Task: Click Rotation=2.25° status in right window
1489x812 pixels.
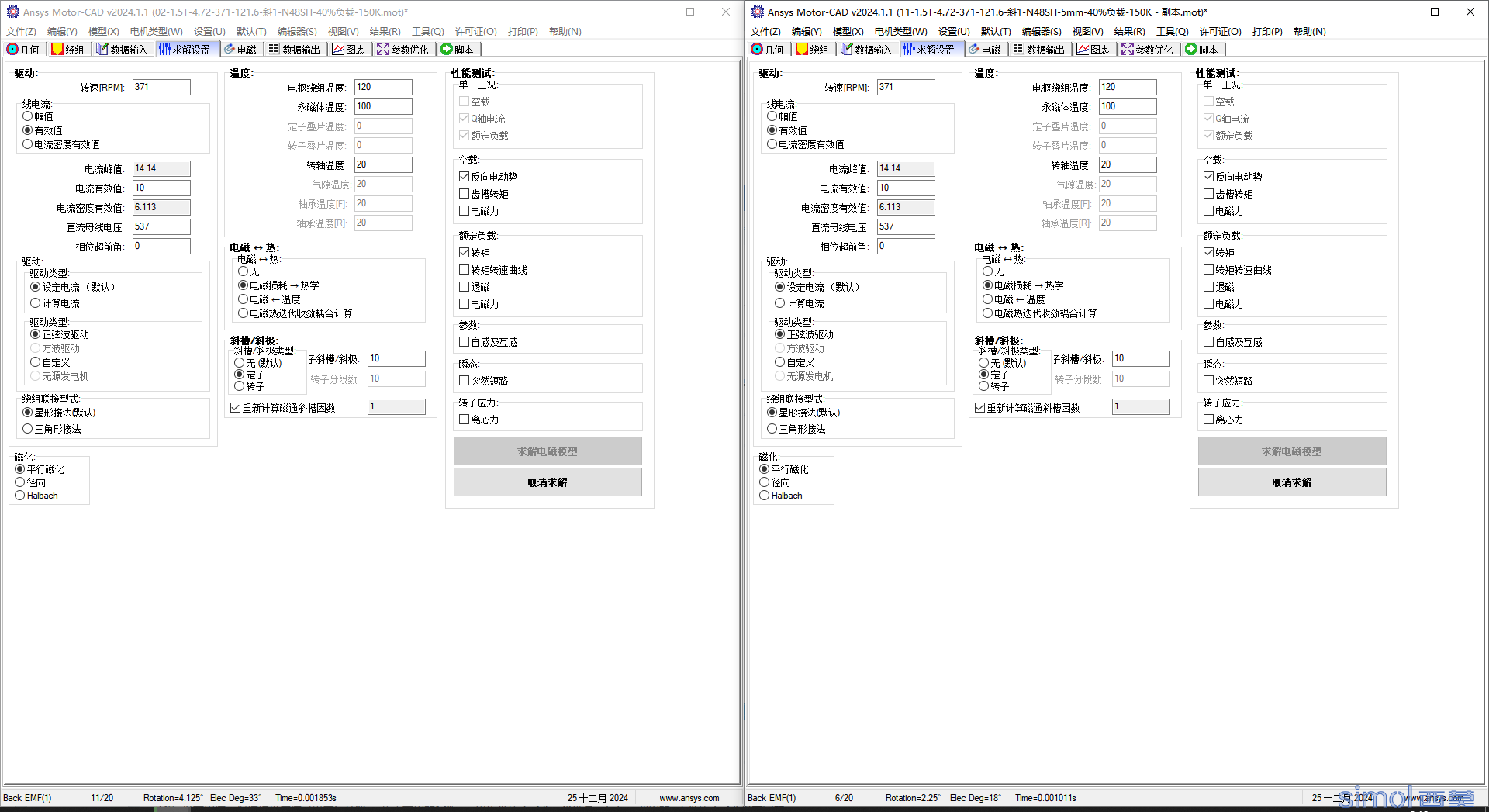Action: point(913,798)
